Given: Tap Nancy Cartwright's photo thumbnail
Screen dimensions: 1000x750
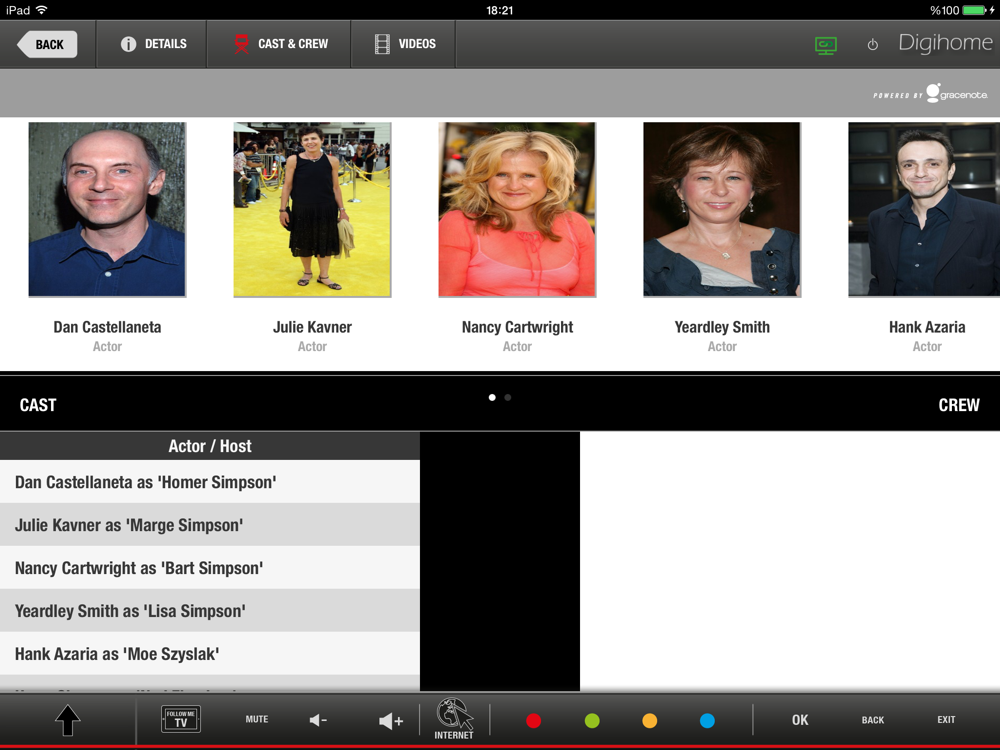Looking at the screenshot, I should pyautogui.click(x=517, y=210).
